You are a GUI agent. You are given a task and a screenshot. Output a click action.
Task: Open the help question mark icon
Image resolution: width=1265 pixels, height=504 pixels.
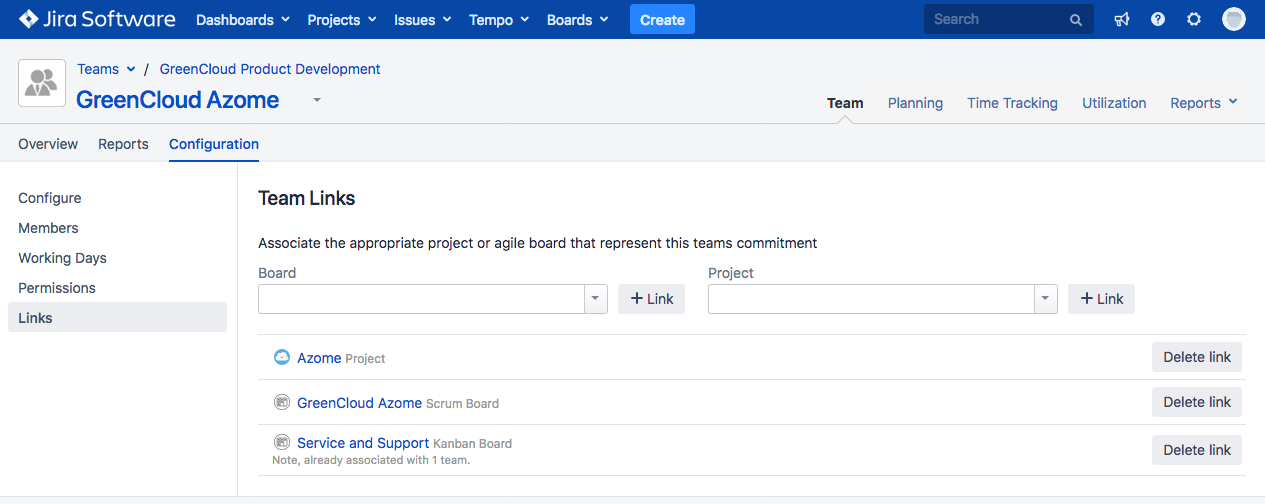(1158, 19)
